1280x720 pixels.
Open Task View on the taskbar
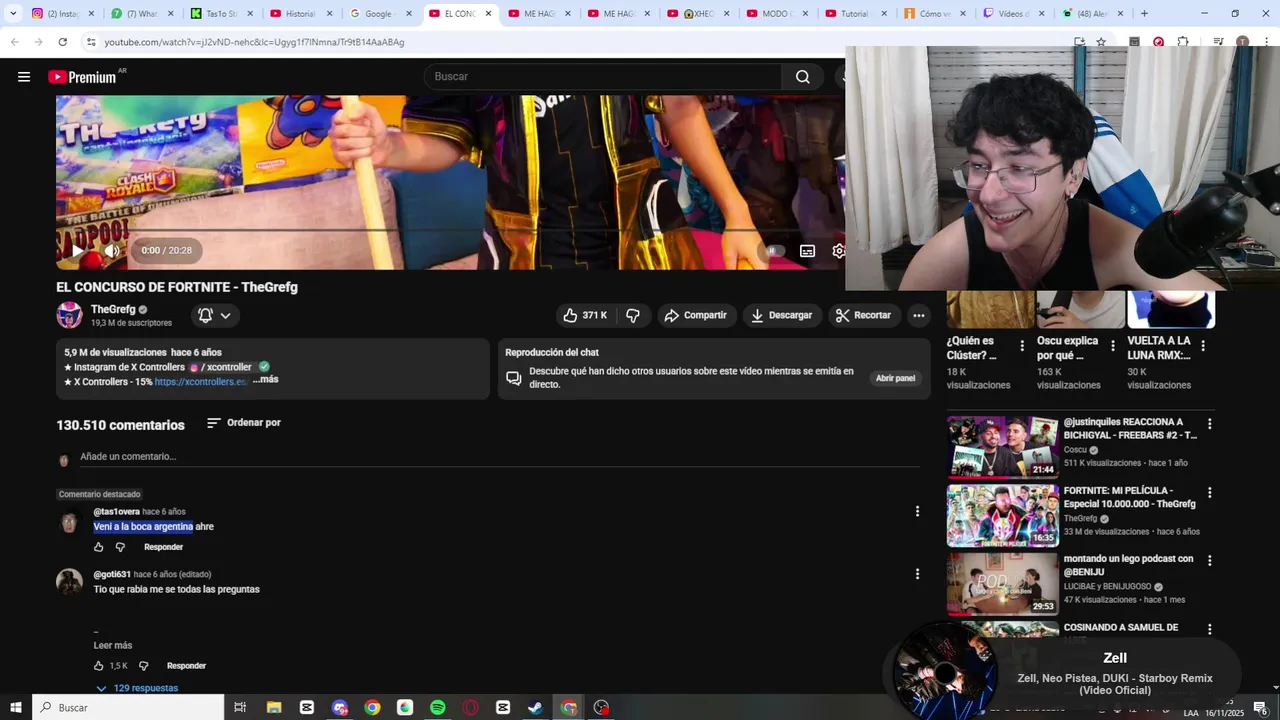coord(240,707)
